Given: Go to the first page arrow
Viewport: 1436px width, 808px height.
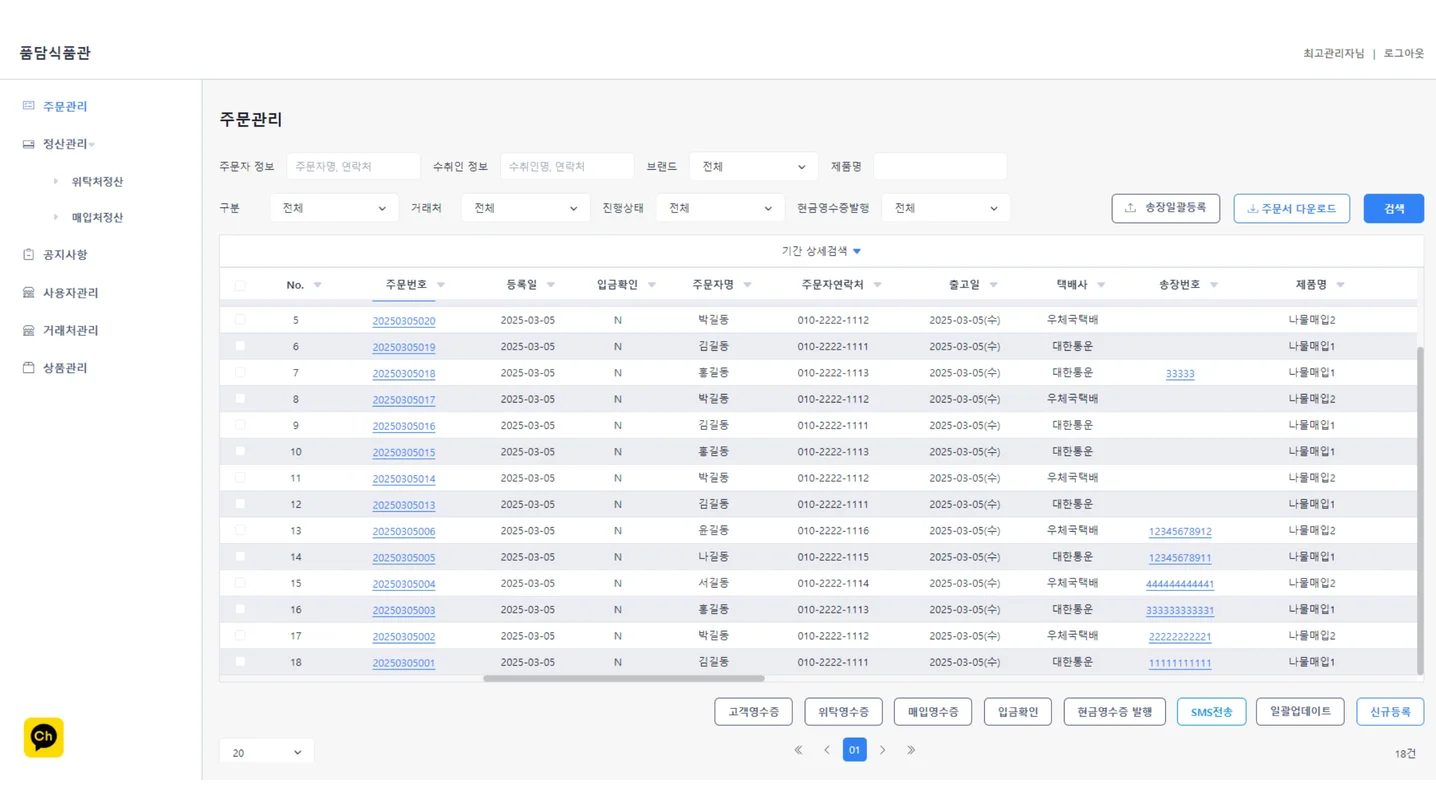Looking at the screenshot, I should click(798, 750).
